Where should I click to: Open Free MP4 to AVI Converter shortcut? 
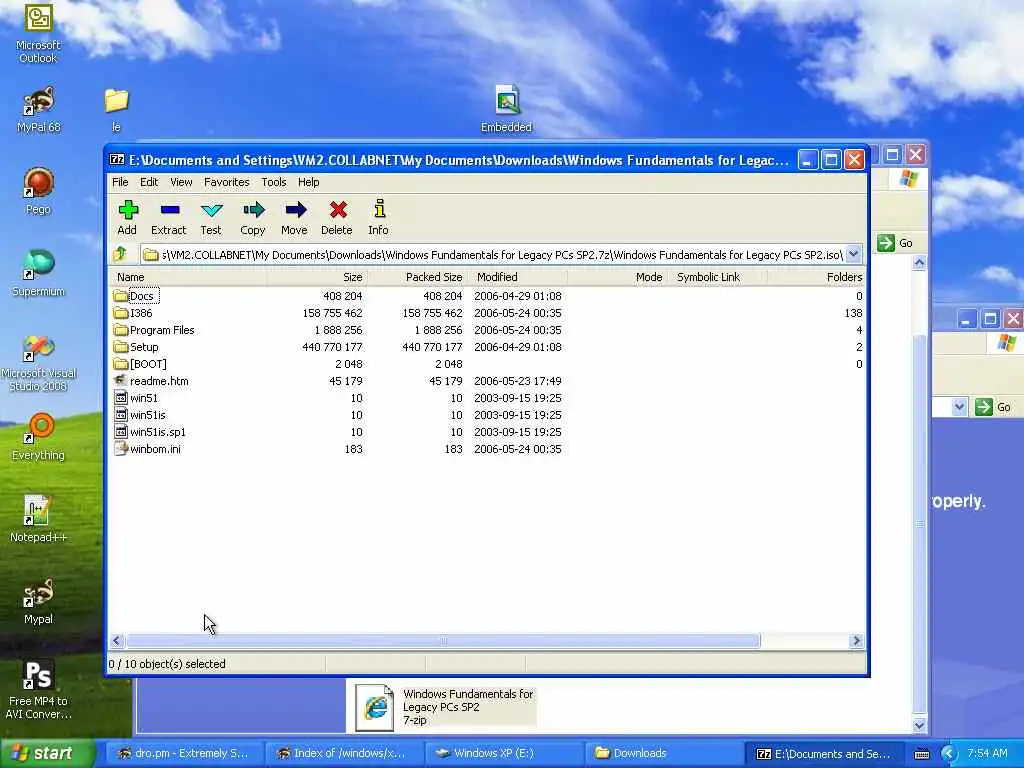(38, 690)
